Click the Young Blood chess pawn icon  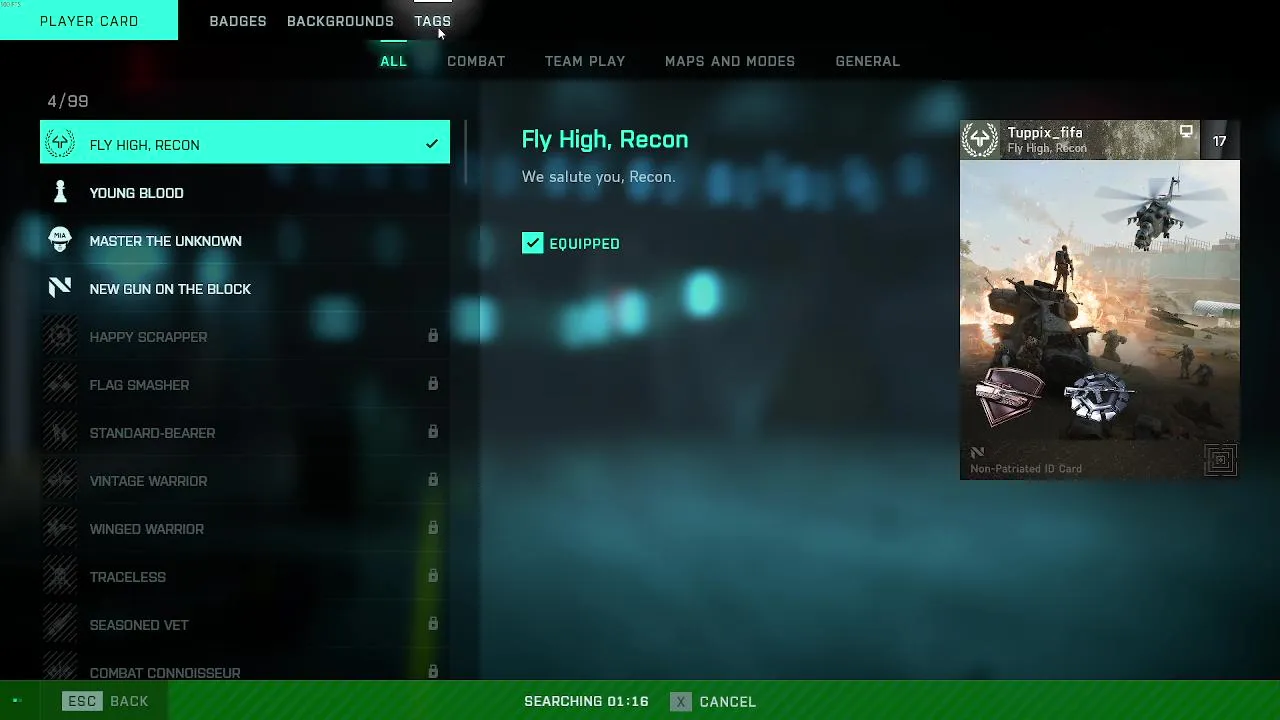[x=60, y=192]
